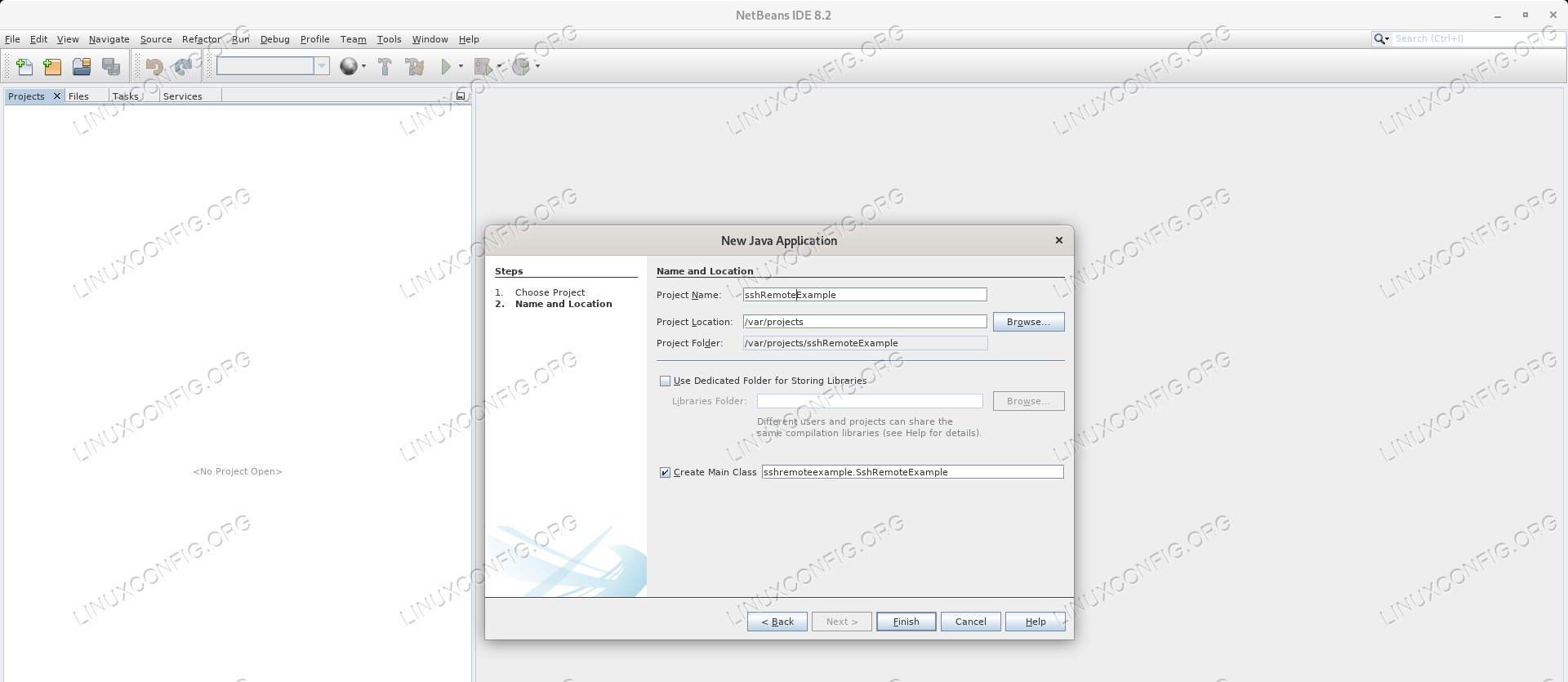Open the project configuration combo box
The width and height of the screenshot is (1568, 682).
[x=273, y=66]
